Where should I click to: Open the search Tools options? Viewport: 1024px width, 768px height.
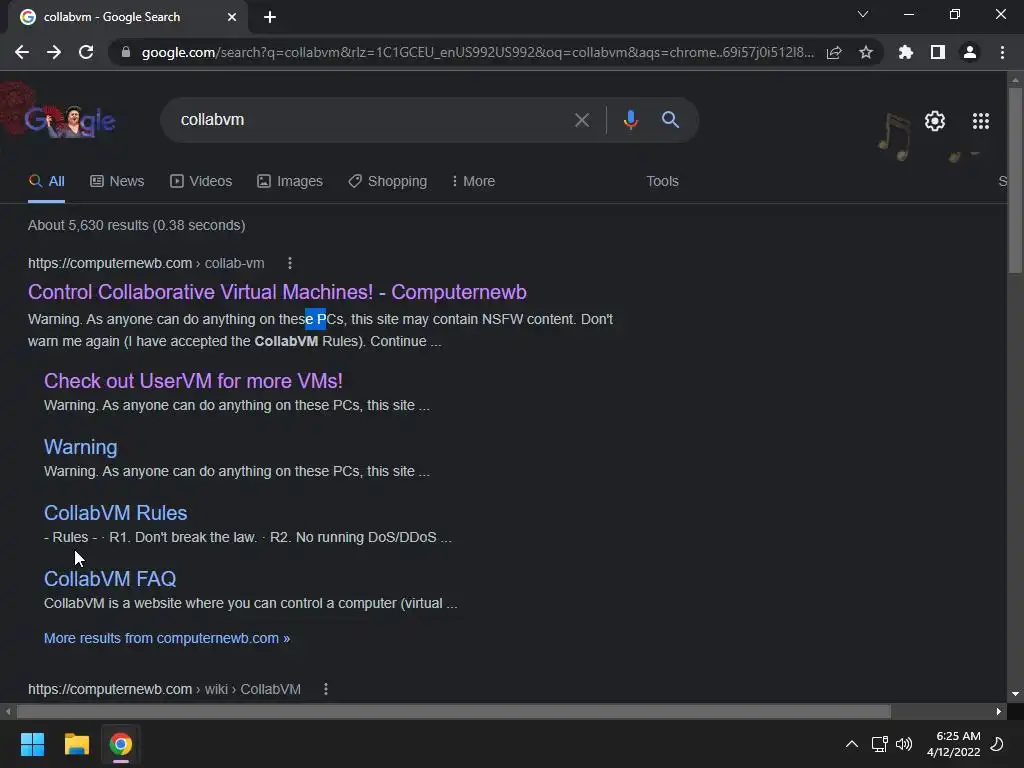(x=662, y=182)
